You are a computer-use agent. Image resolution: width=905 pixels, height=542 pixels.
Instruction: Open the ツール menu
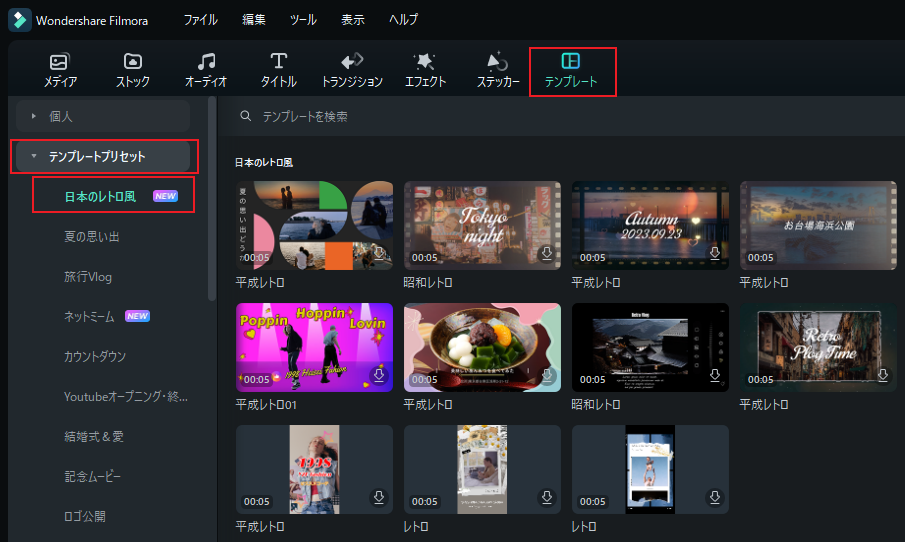tap(303, 19)
